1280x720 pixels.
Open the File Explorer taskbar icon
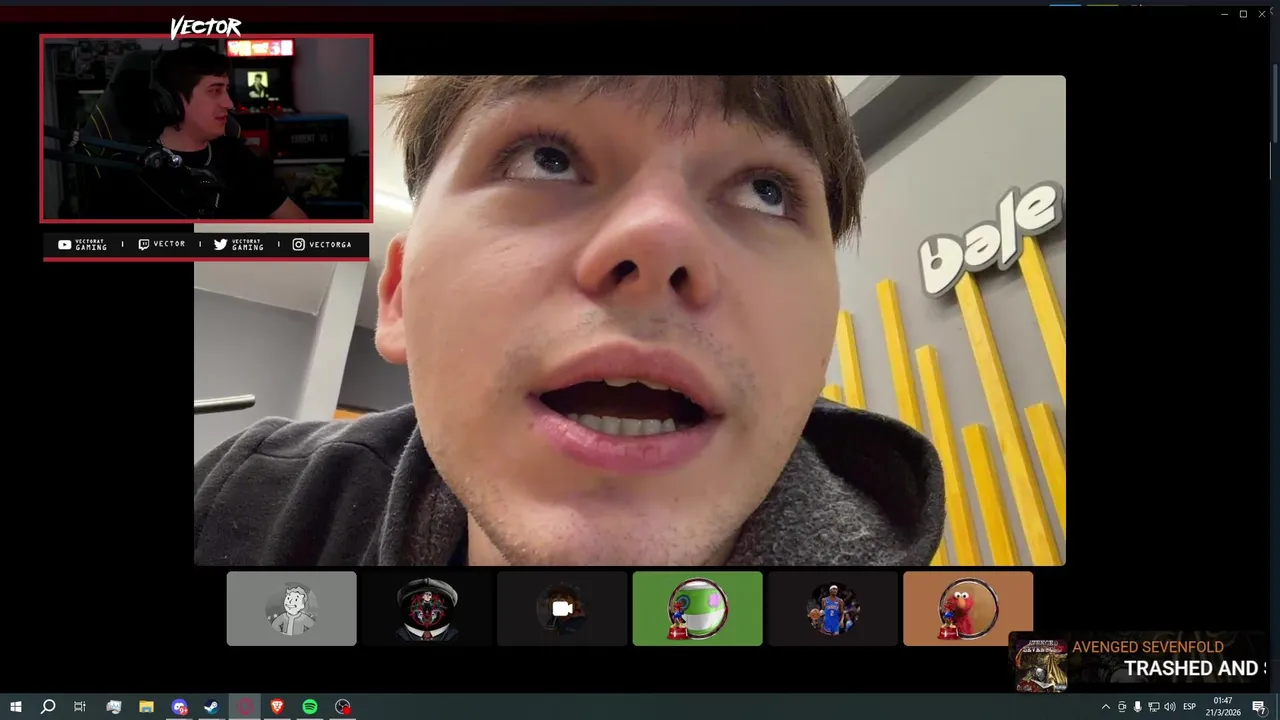[x=146, y=707]
